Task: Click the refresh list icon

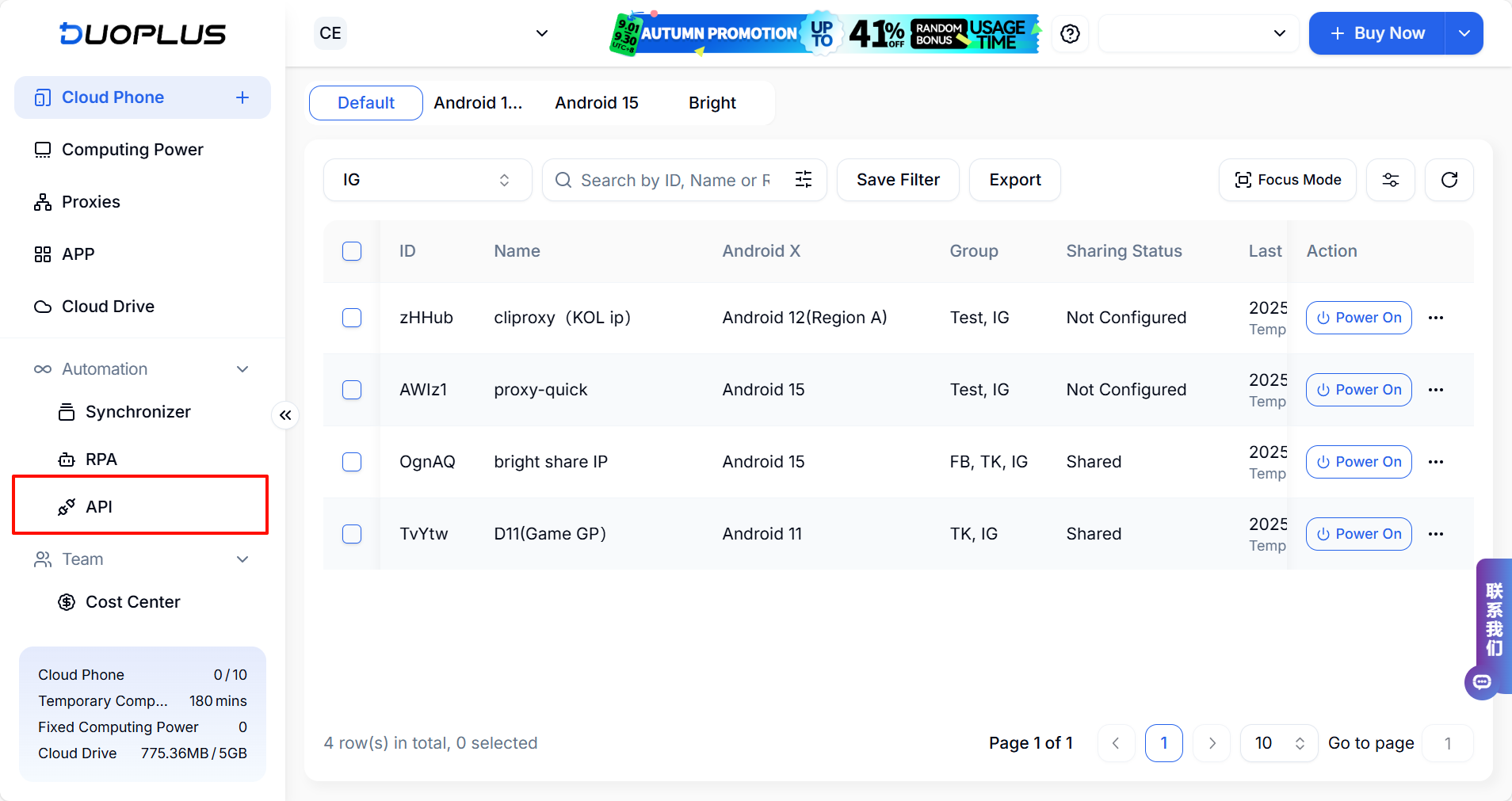Action: [x=1449, y=180]
